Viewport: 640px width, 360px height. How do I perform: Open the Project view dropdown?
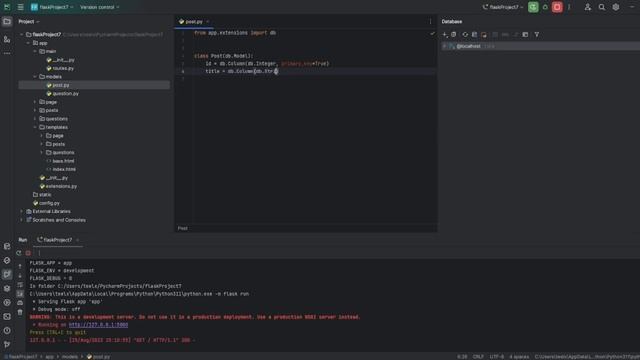(29, 22)
